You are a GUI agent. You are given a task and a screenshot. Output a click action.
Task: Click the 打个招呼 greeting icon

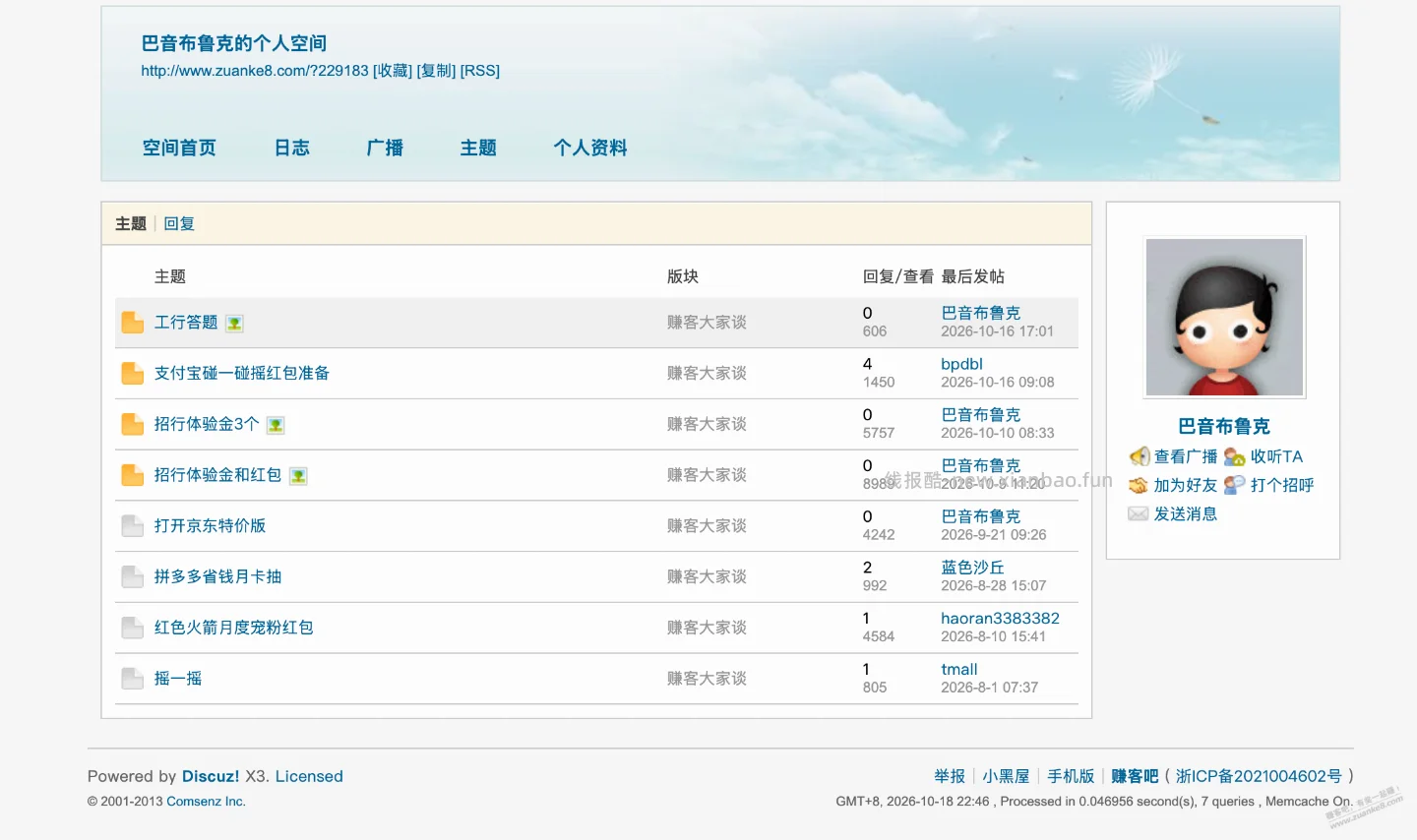point(1235,485)
